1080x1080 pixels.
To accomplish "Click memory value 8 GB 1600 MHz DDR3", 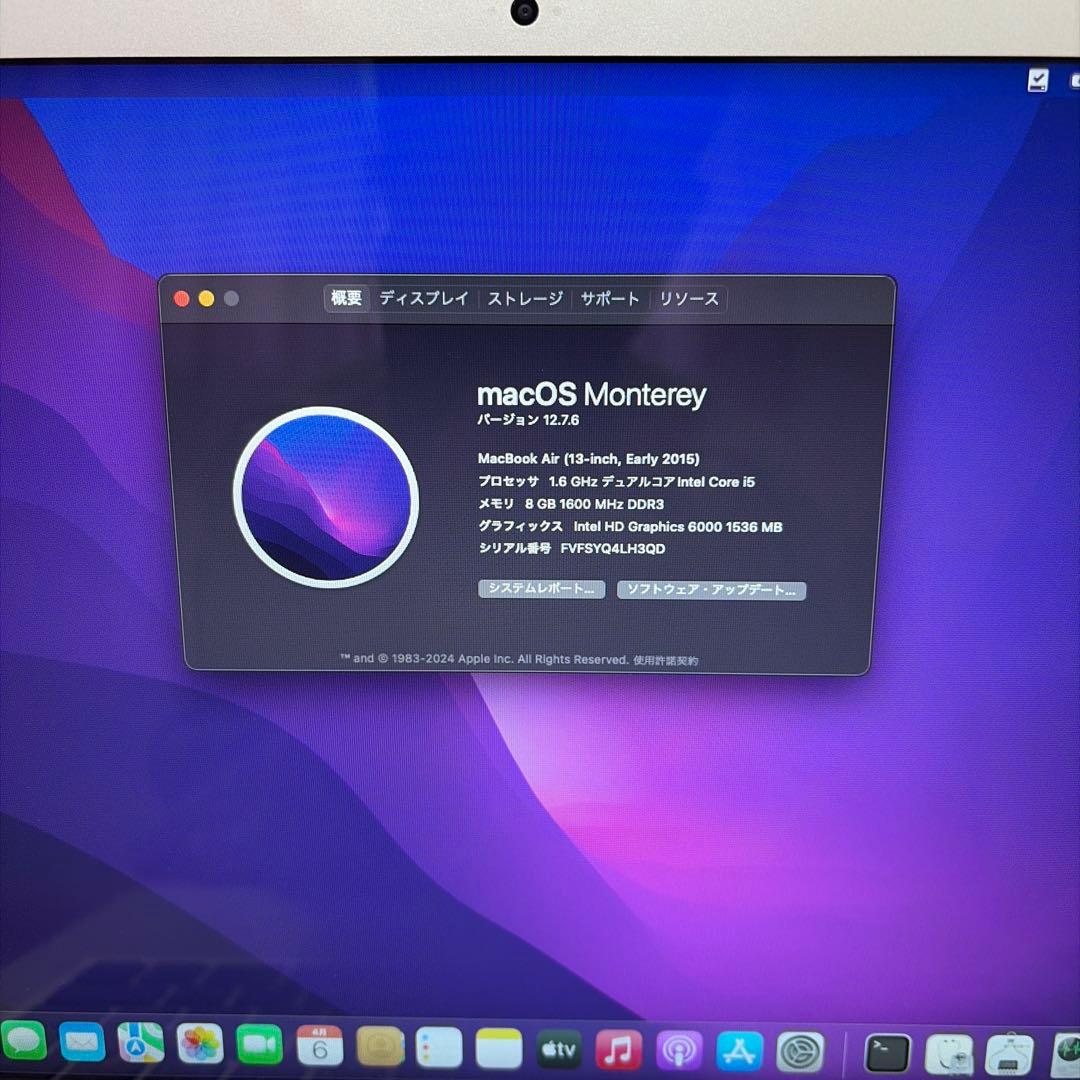I will pyautogui.click(x=594, y=504).
